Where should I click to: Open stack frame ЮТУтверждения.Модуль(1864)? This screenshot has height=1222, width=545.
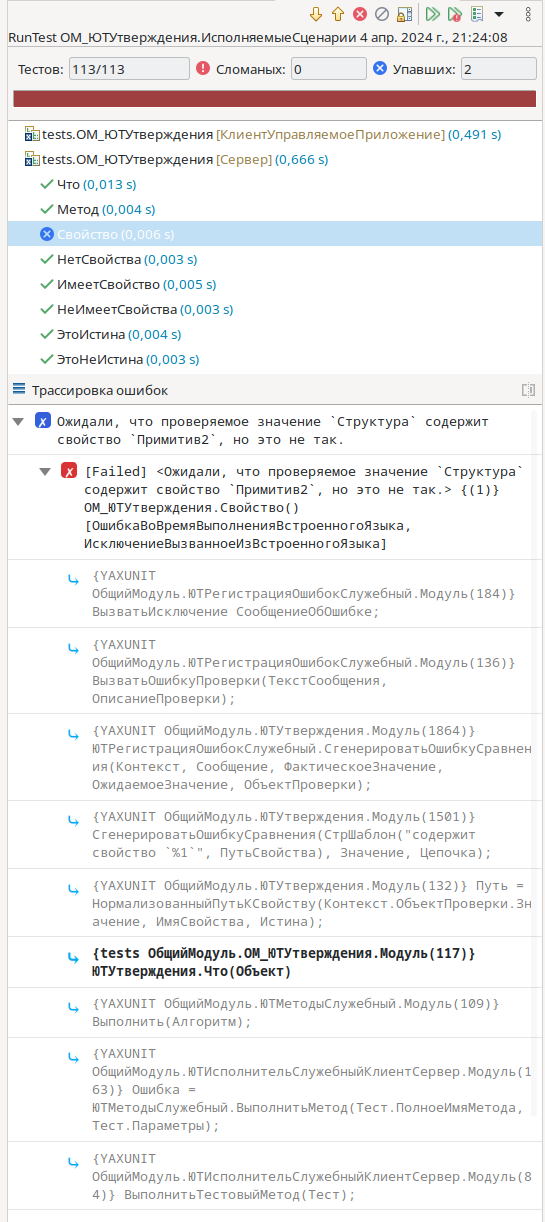(312, 759)
